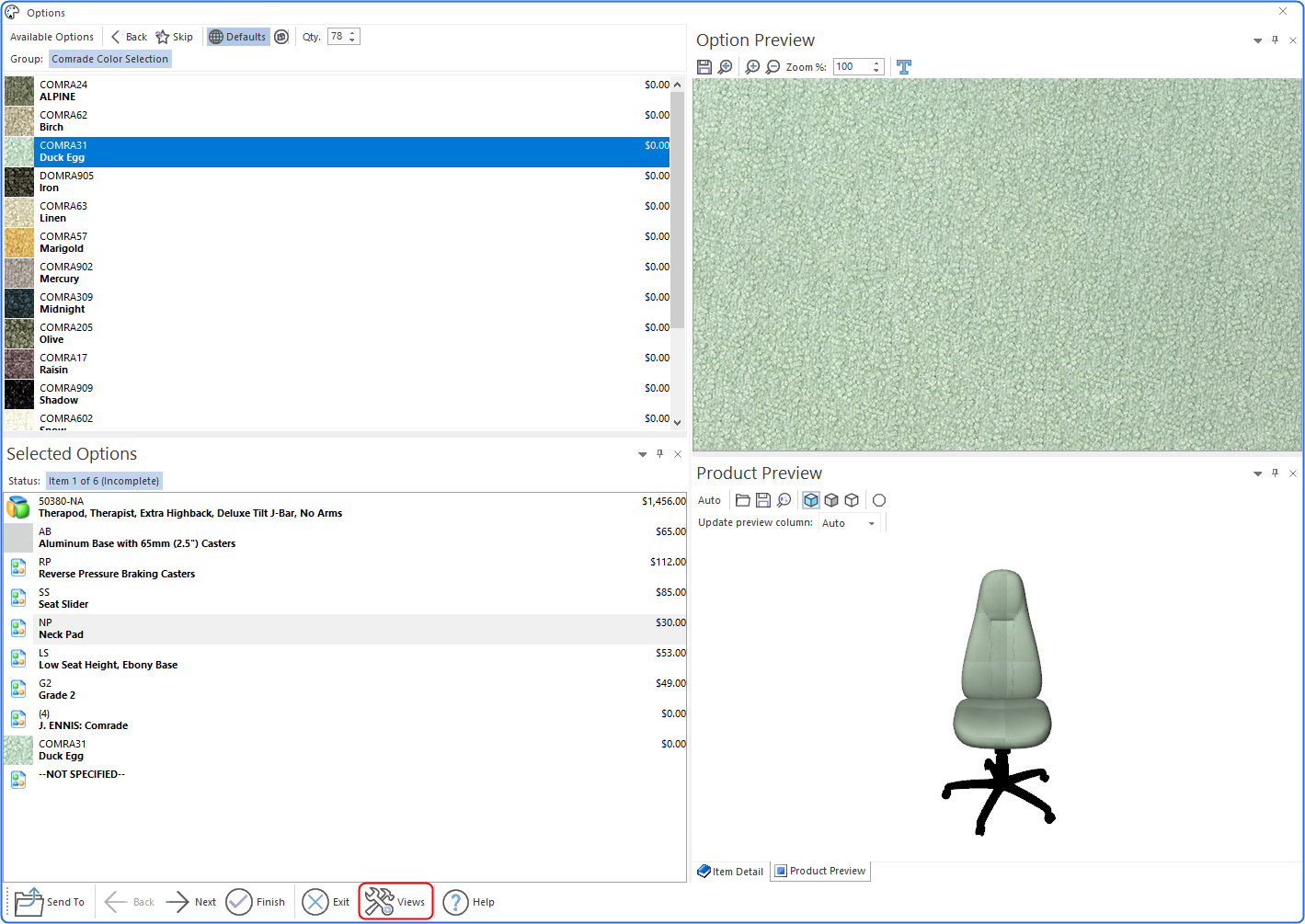The image size is (1305, 924).
Task: Click the --NOT SPECIFIED-- option icon
Action: pyautogui.click(x=18, y=780)
